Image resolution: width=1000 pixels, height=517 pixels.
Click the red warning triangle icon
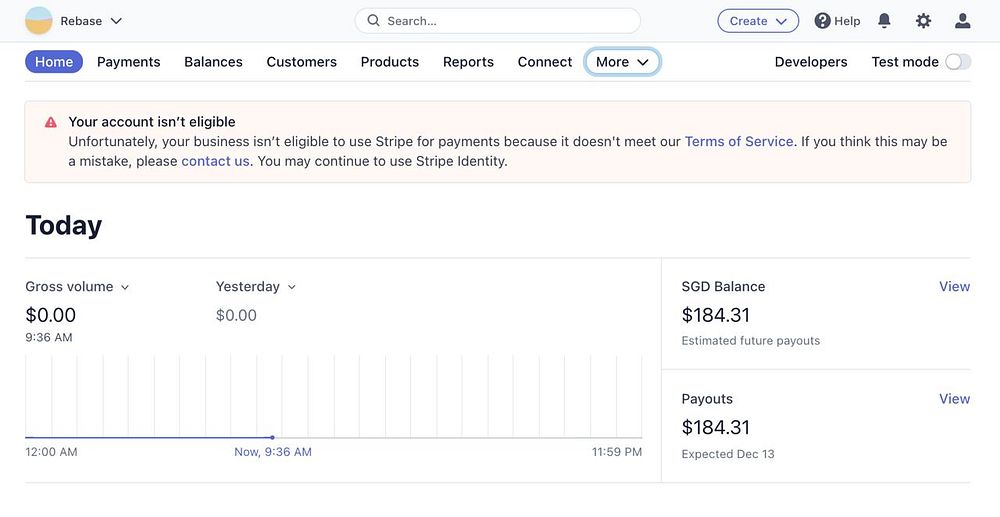(x=51, y=122)
